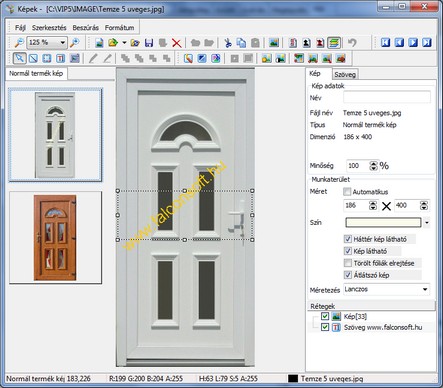Click the zoom in magnifier icon

point(75,43)
